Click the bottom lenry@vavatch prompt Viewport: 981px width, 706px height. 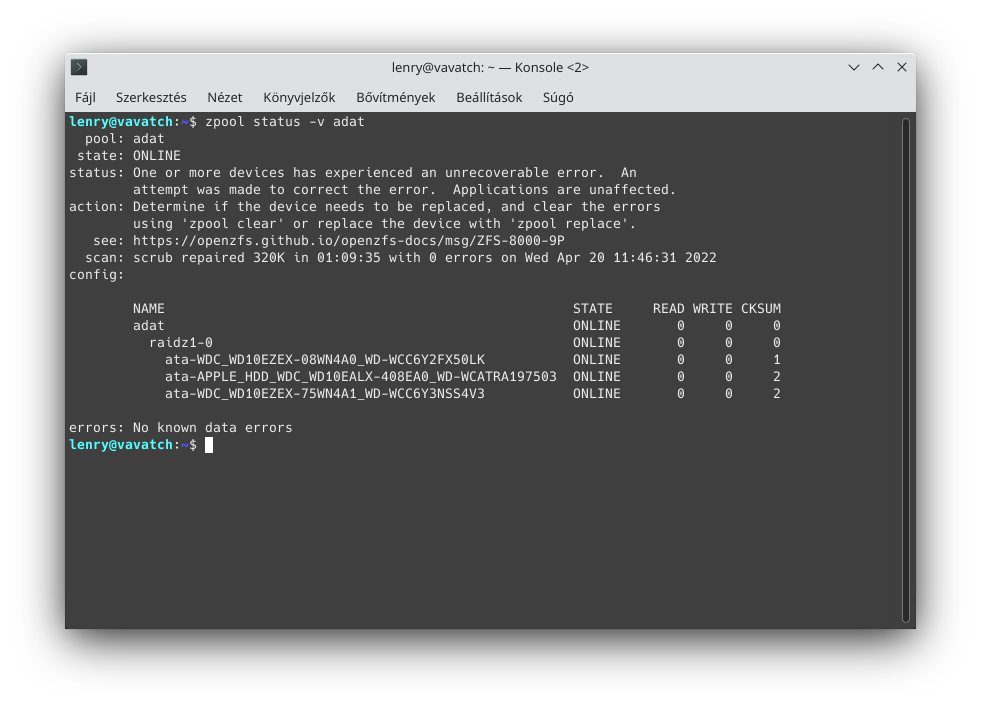point(133,445)
